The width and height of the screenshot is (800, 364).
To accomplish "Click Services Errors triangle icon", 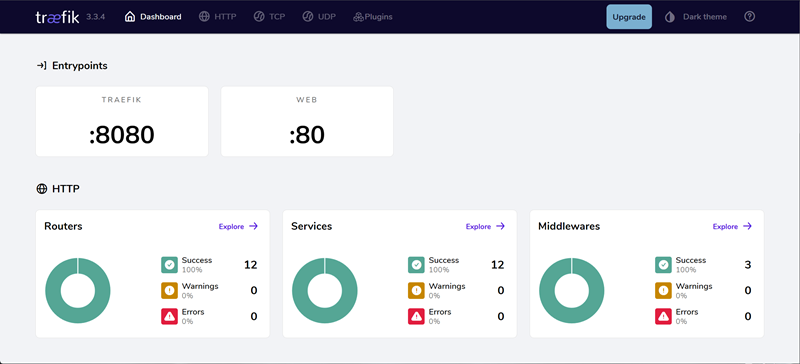I will [x=416, y=317].
